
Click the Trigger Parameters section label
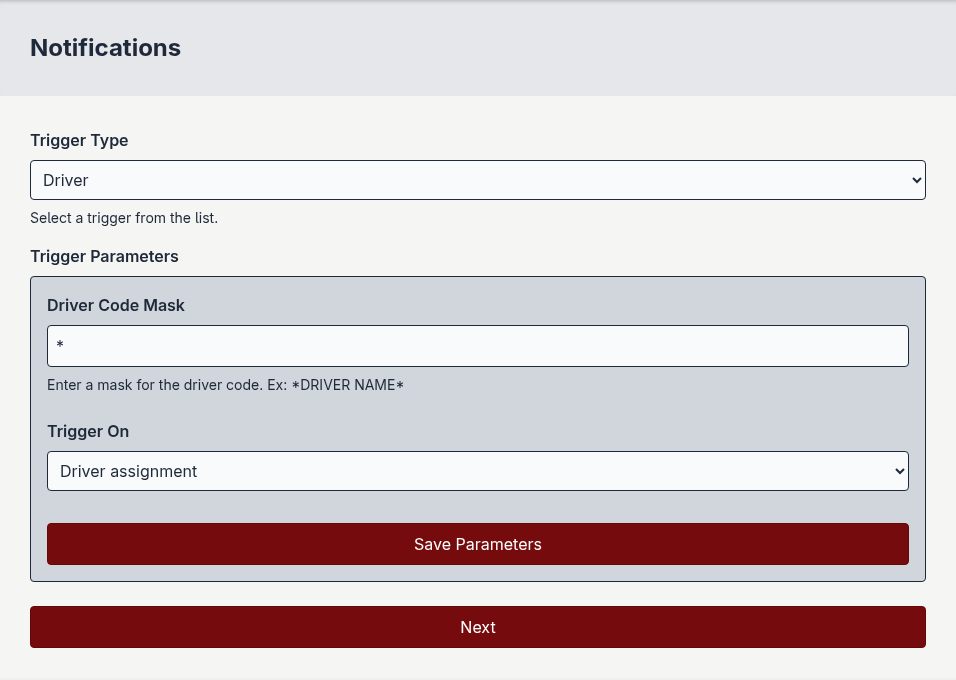tap(104, 256)
